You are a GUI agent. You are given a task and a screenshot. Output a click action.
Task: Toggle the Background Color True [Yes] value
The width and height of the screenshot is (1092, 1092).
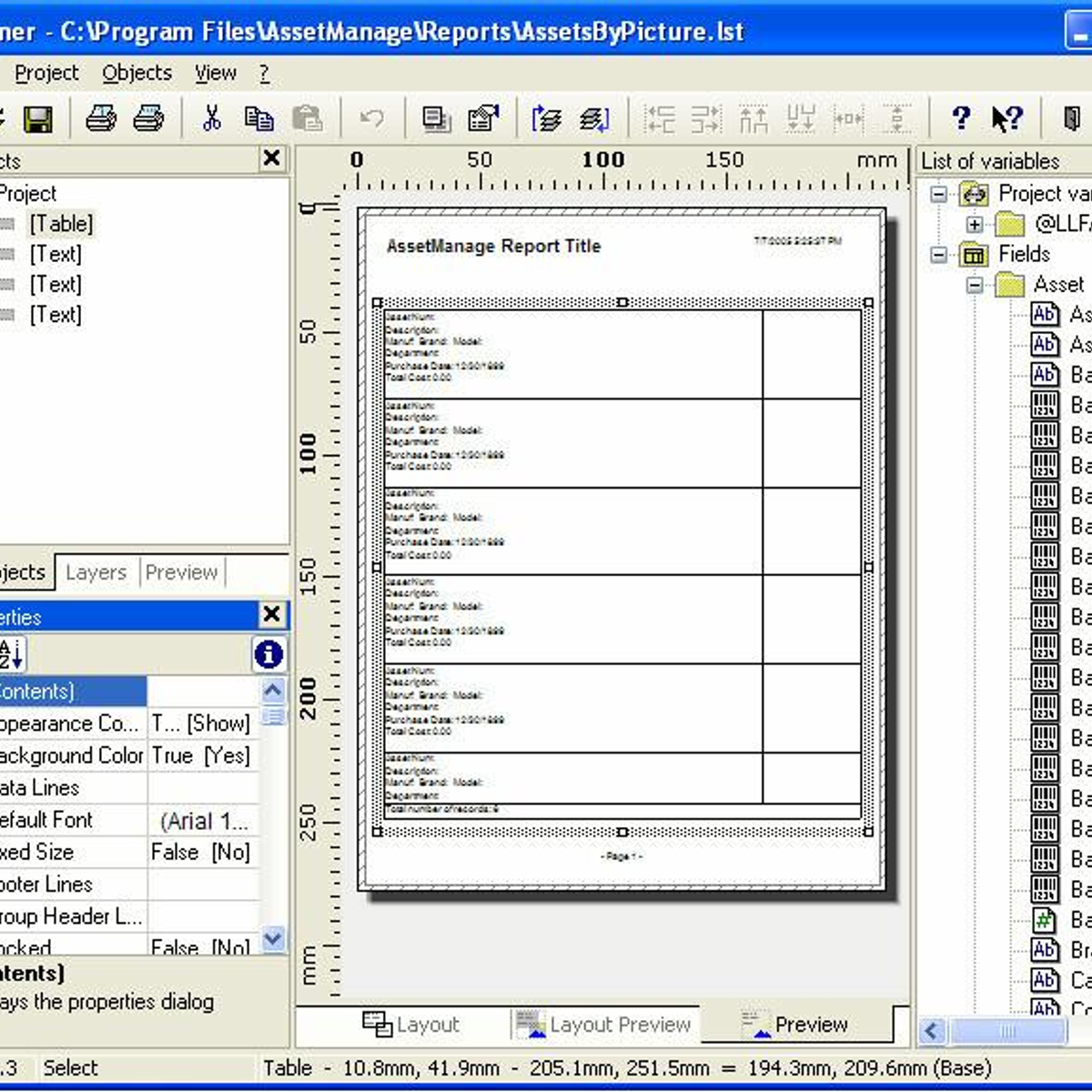tap(201, 755)
